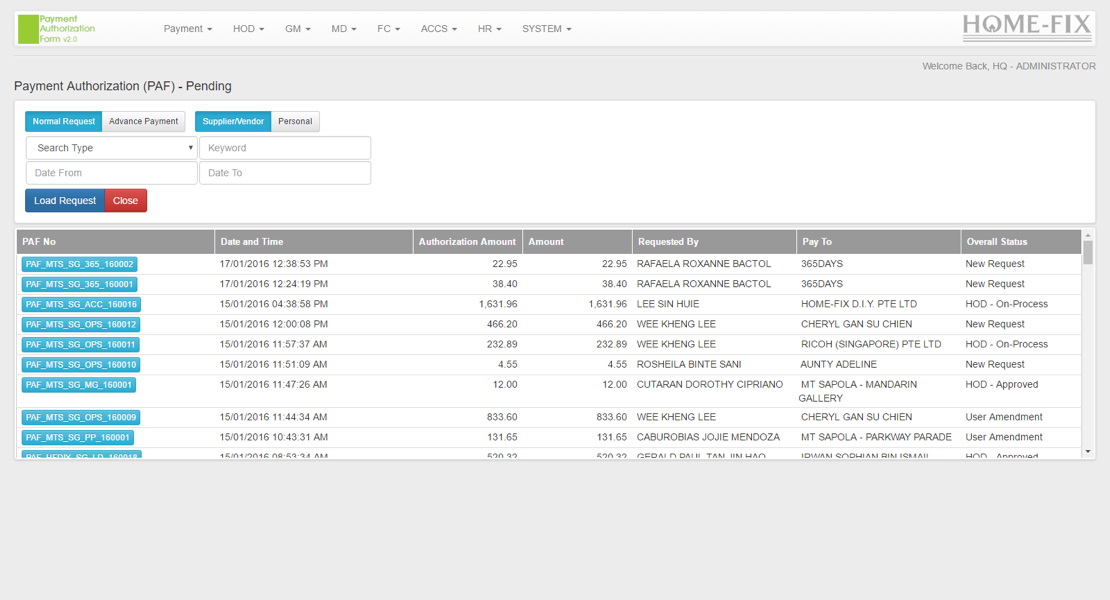Click the table scrollbar down arrow
1110x600 pixels.
pyautogui.click(x=1088, y=452)
